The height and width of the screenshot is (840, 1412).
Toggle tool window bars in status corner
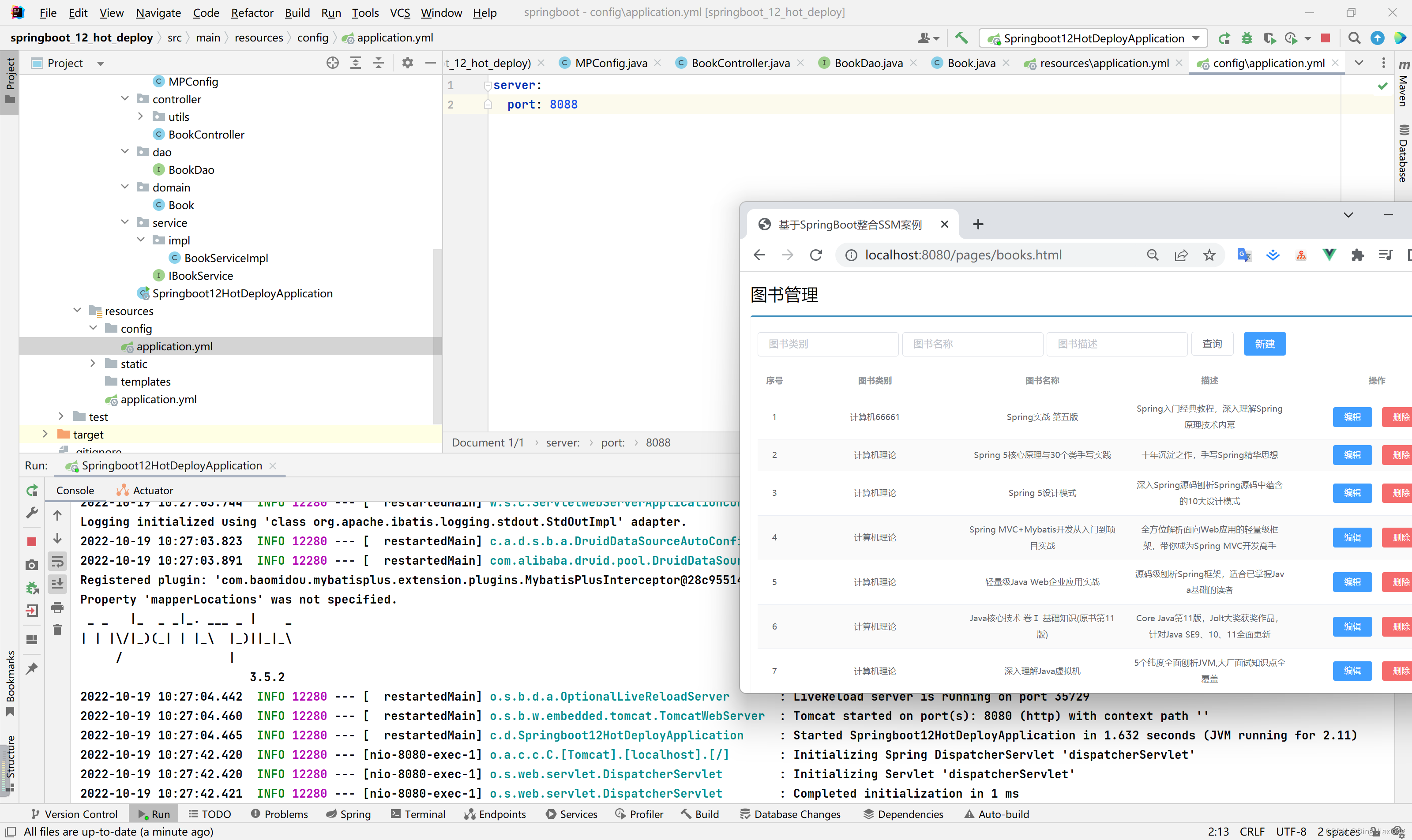[11, 832]
